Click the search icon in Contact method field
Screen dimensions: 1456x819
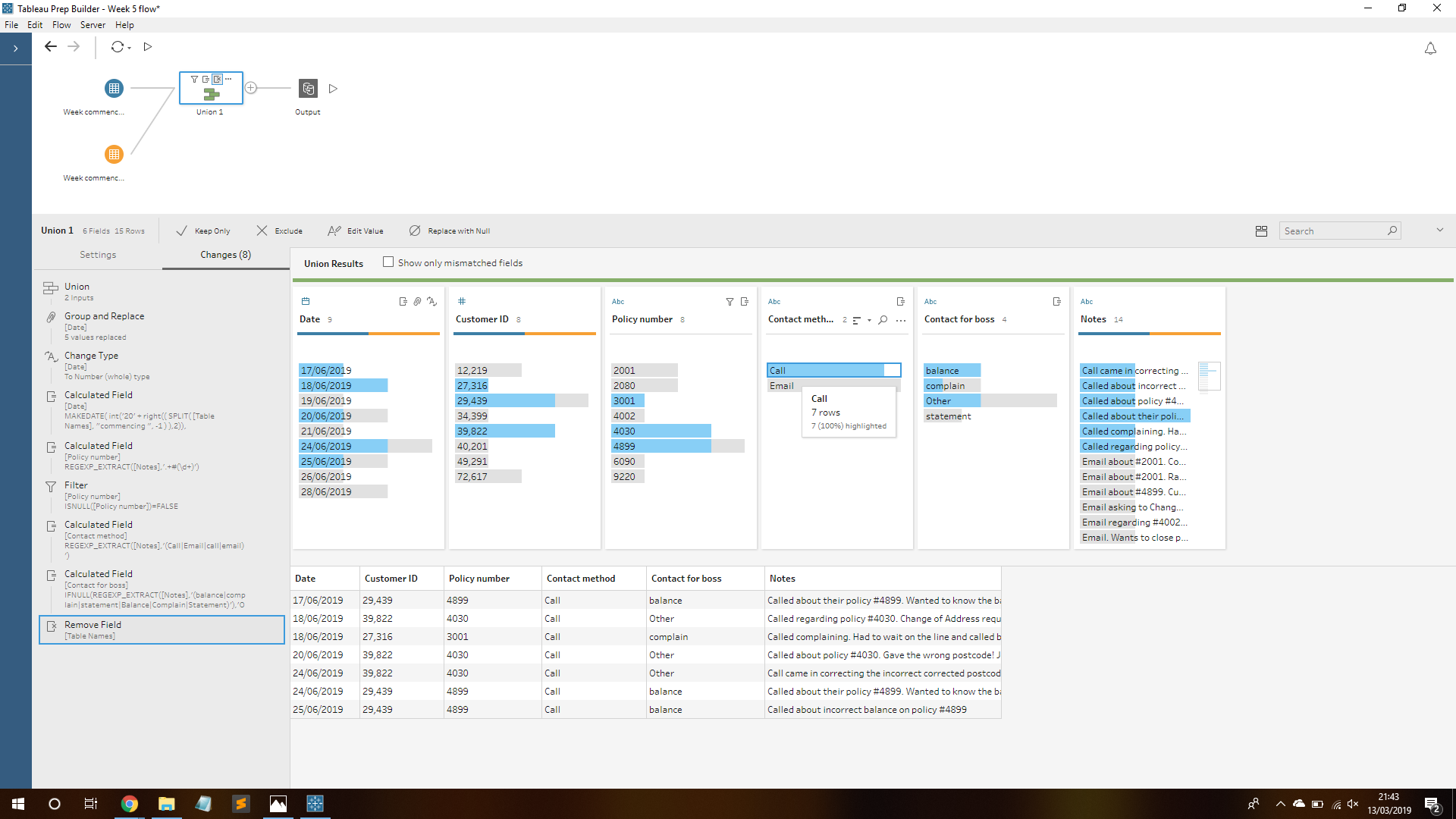tap(883, 320)
